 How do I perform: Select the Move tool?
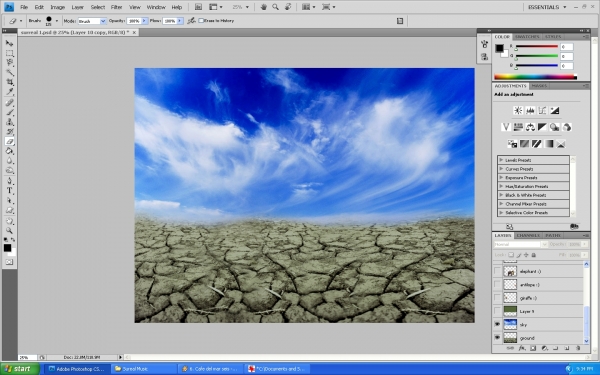tap(9, 43)
